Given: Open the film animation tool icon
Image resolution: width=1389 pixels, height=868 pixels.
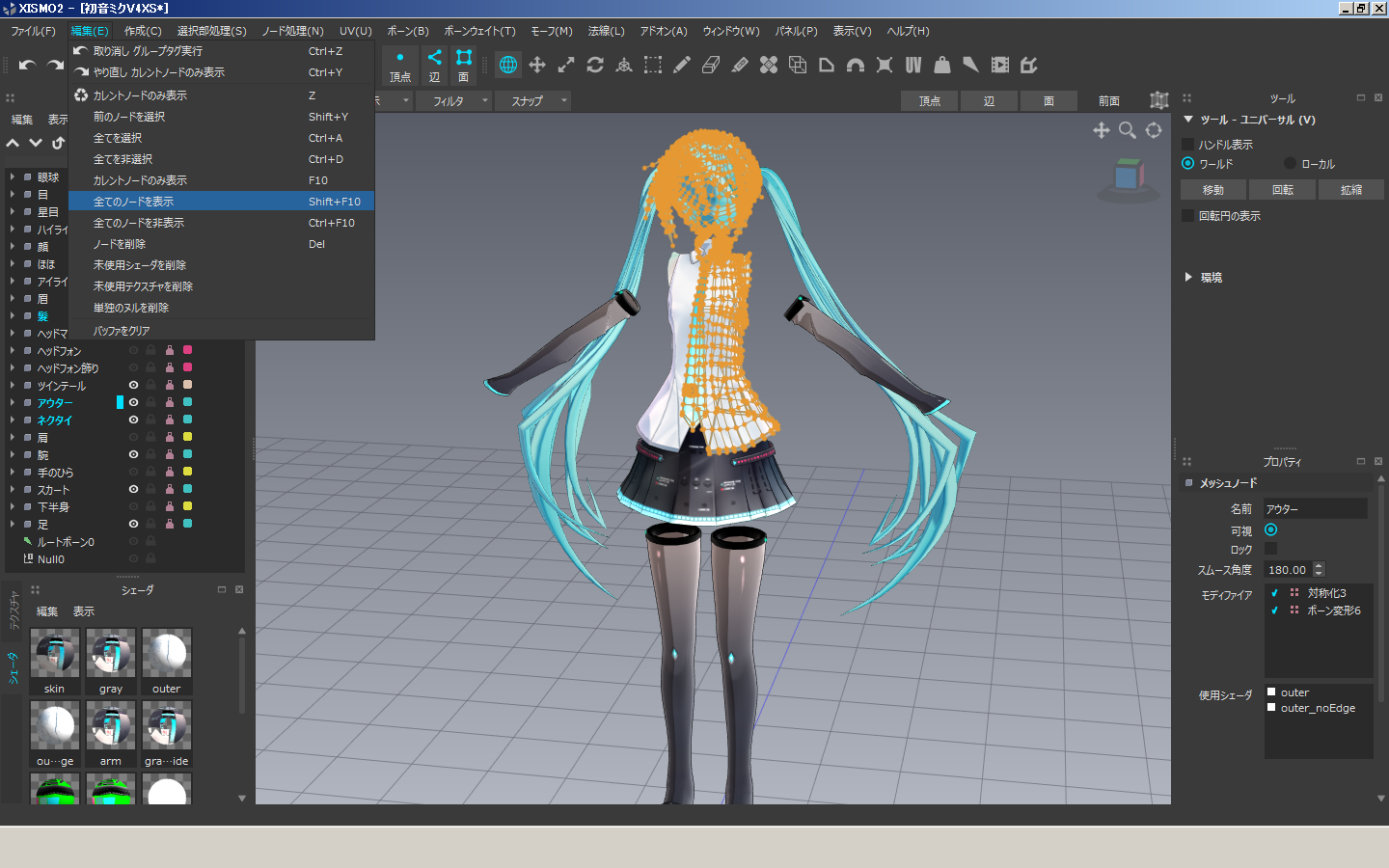Looking at the screenshot, I should coord(1000,65).
